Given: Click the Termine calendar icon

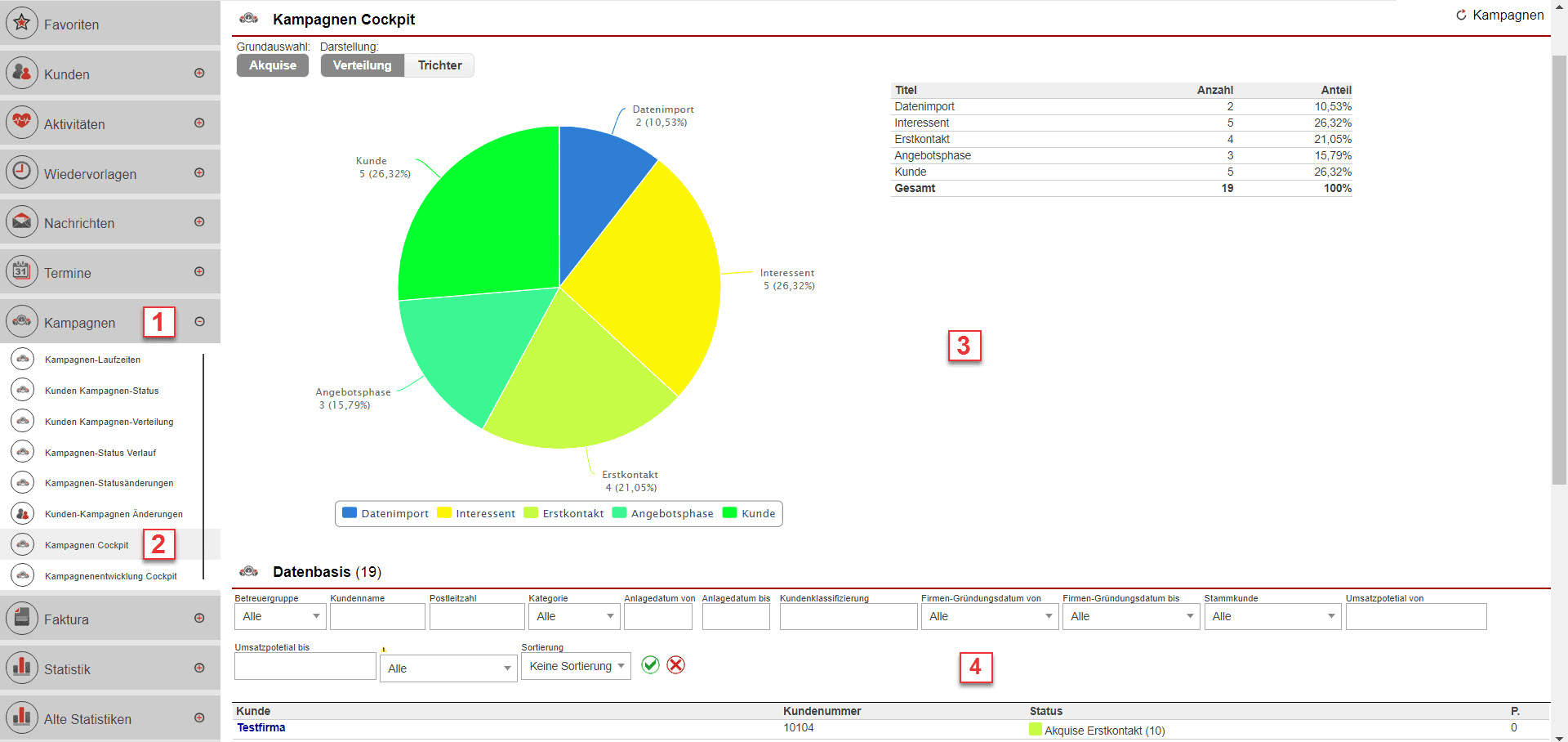Looking at the screenshot, I should coord(22,271).
